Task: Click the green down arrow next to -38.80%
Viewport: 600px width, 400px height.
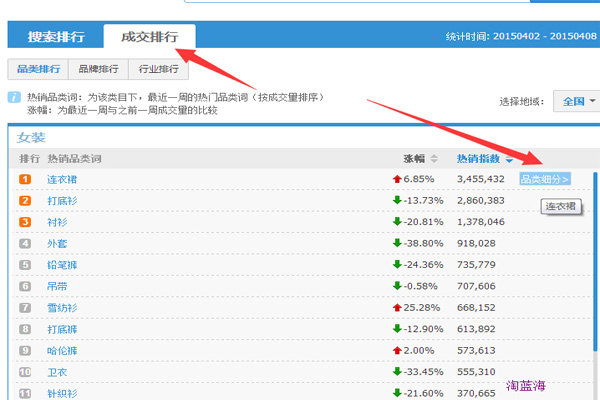Action: 397,243
